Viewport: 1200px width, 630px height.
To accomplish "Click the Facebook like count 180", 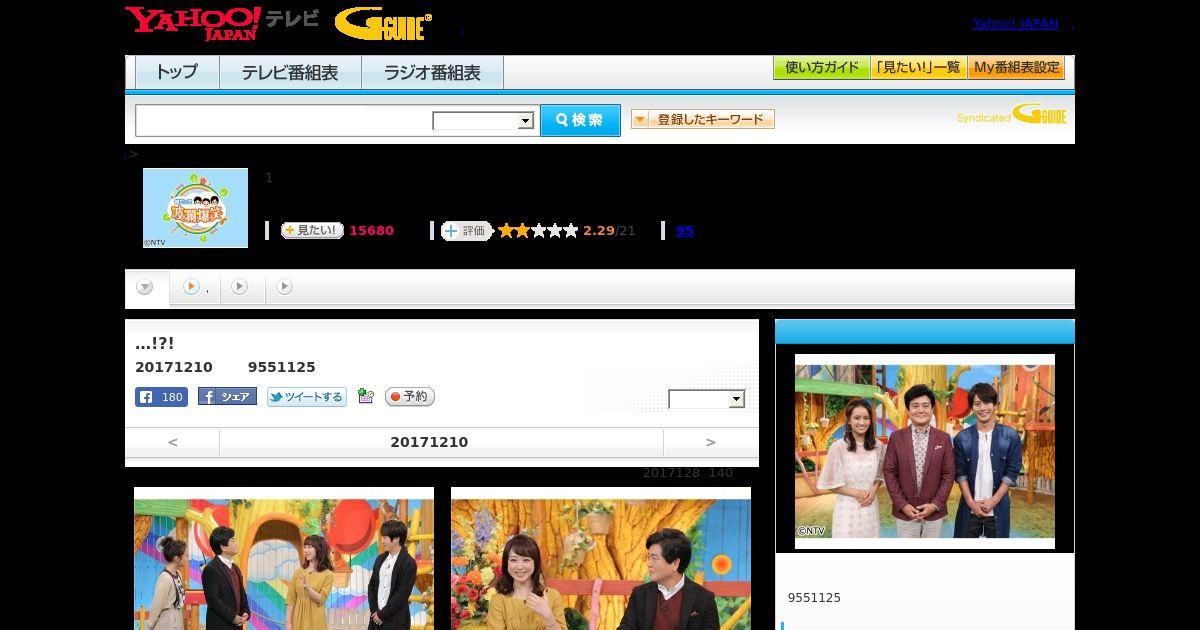I will (x=161, y=397).
